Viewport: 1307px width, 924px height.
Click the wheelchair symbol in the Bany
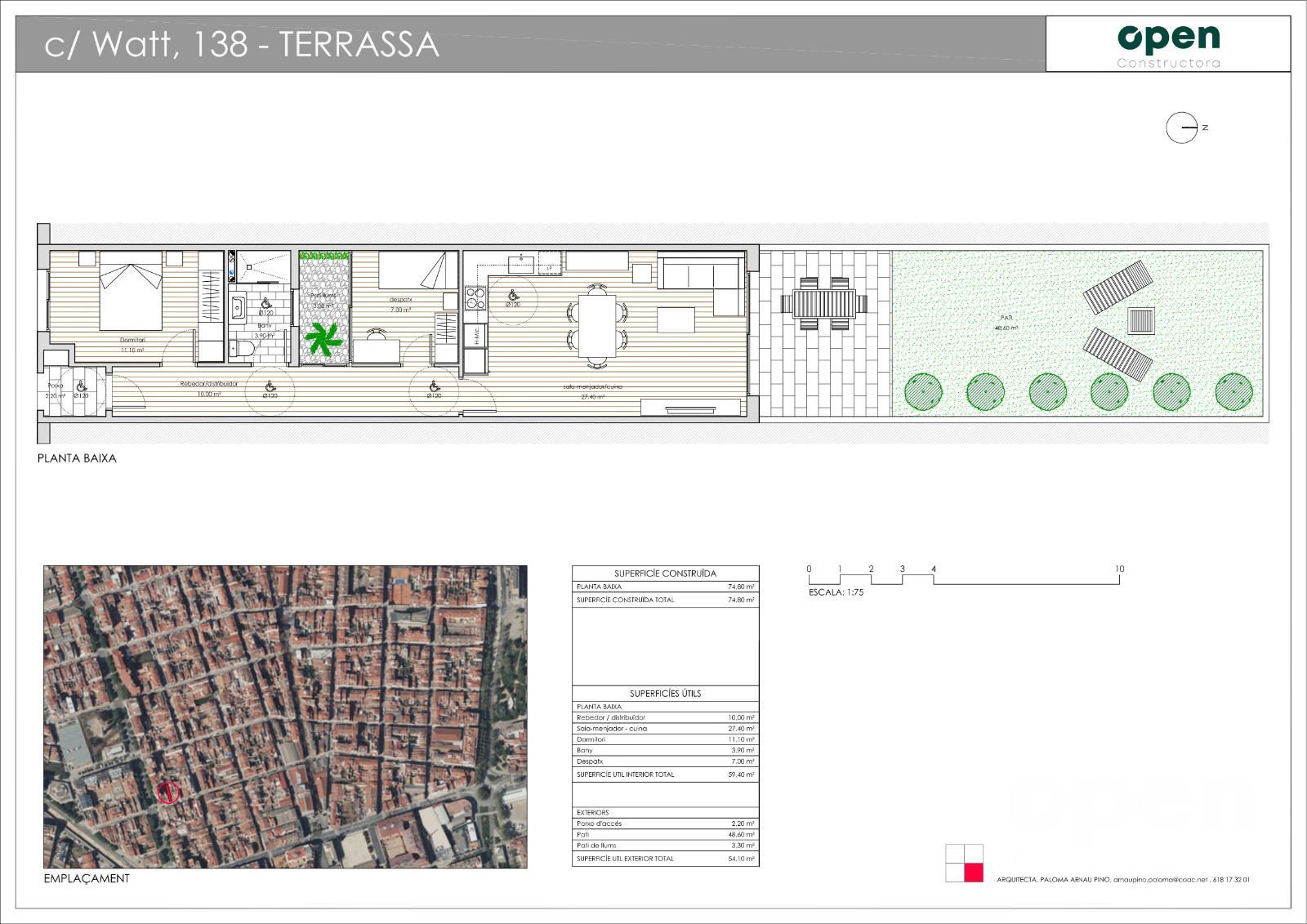[x=266, y=303]
